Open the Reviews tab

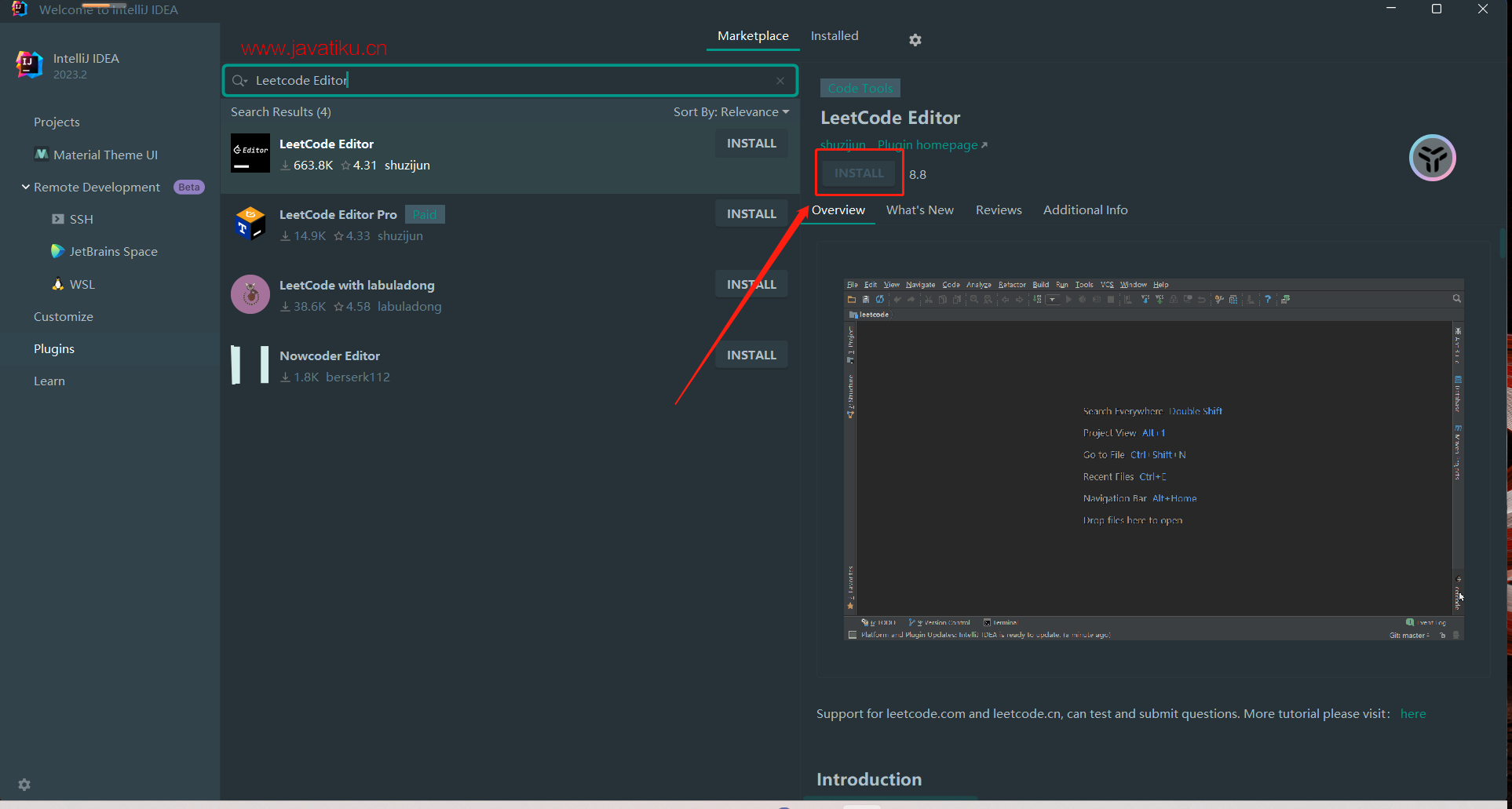(x=999, y=210)
